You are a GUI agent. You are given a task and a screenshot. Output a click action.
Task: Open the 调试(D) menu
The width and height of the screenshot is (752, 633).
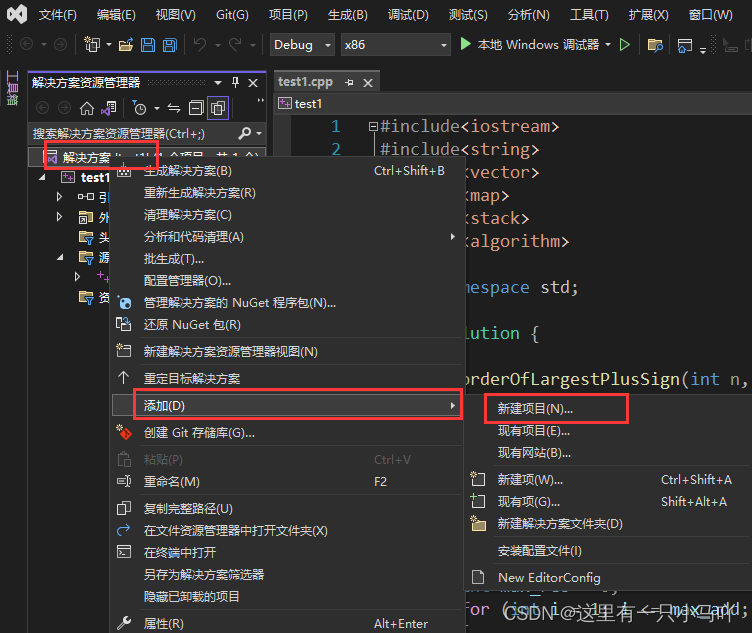coord(408,15)
